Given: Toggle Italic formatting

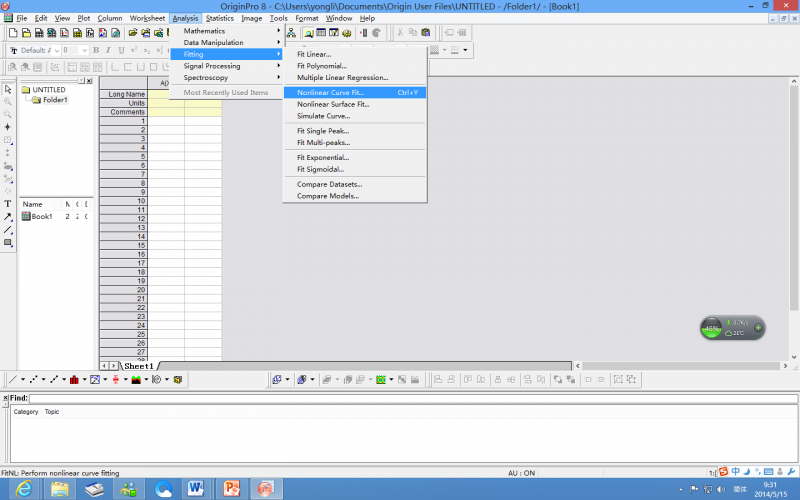Looking at the screenshot, I should (x=108, y=51).
